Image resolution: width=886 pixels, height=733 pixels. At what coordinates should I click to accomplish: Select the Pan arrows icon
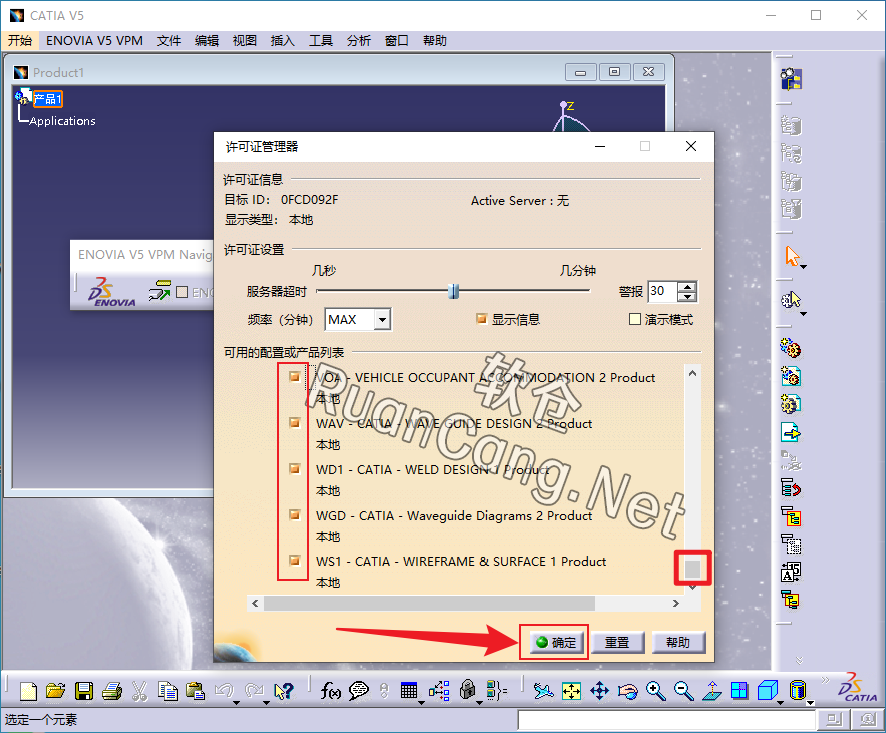(599, 691)
